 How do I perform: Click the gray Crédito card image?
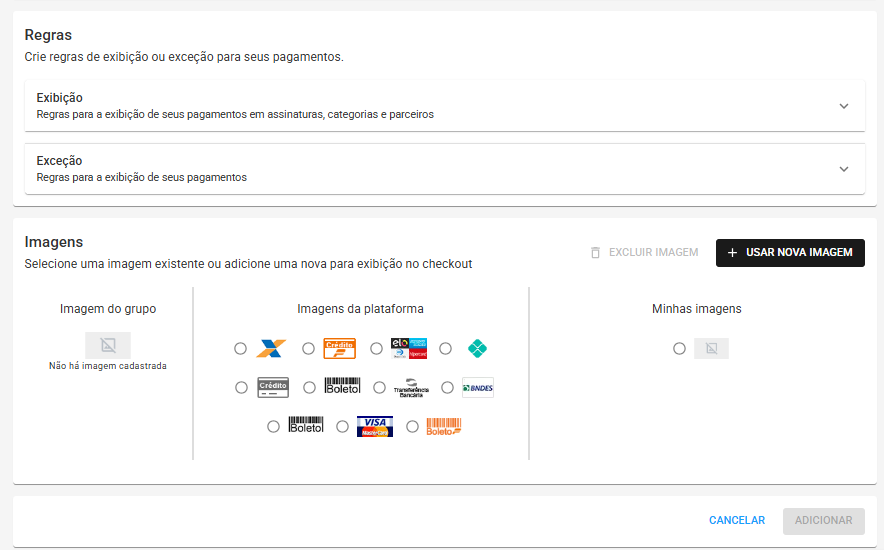pos(273,387)
